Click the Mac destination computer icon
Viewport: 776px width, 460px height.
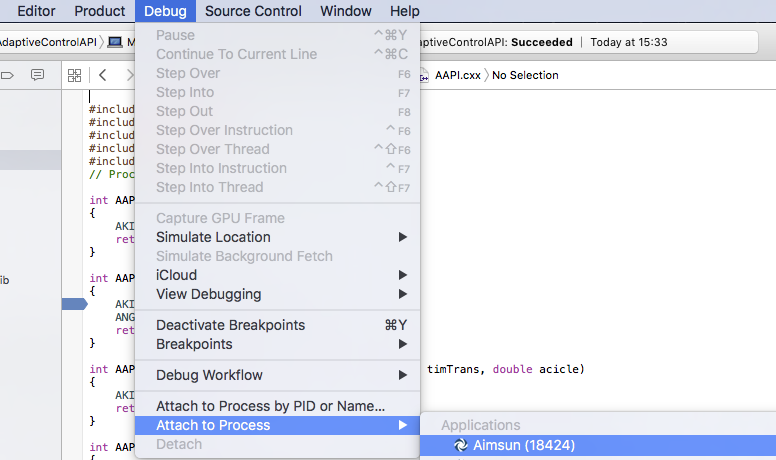point(115,42)
